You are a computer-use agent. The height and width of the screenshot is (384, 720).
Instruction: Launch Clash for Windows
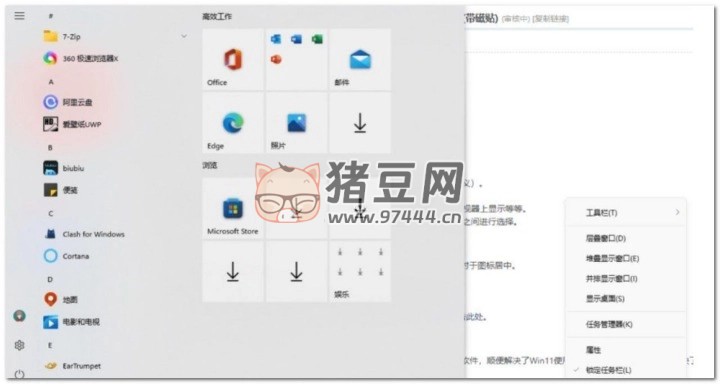84,234
